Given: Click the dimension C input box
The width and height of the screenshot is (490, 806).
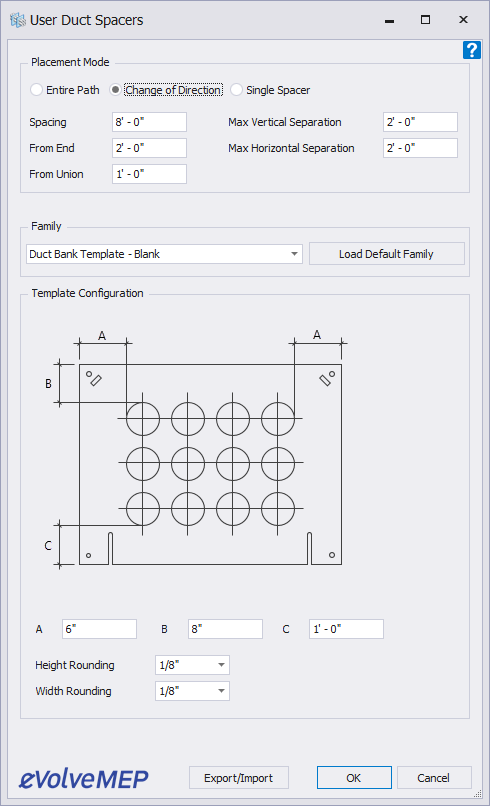Looking at the screenshot, I should click(x=347, y=629).
